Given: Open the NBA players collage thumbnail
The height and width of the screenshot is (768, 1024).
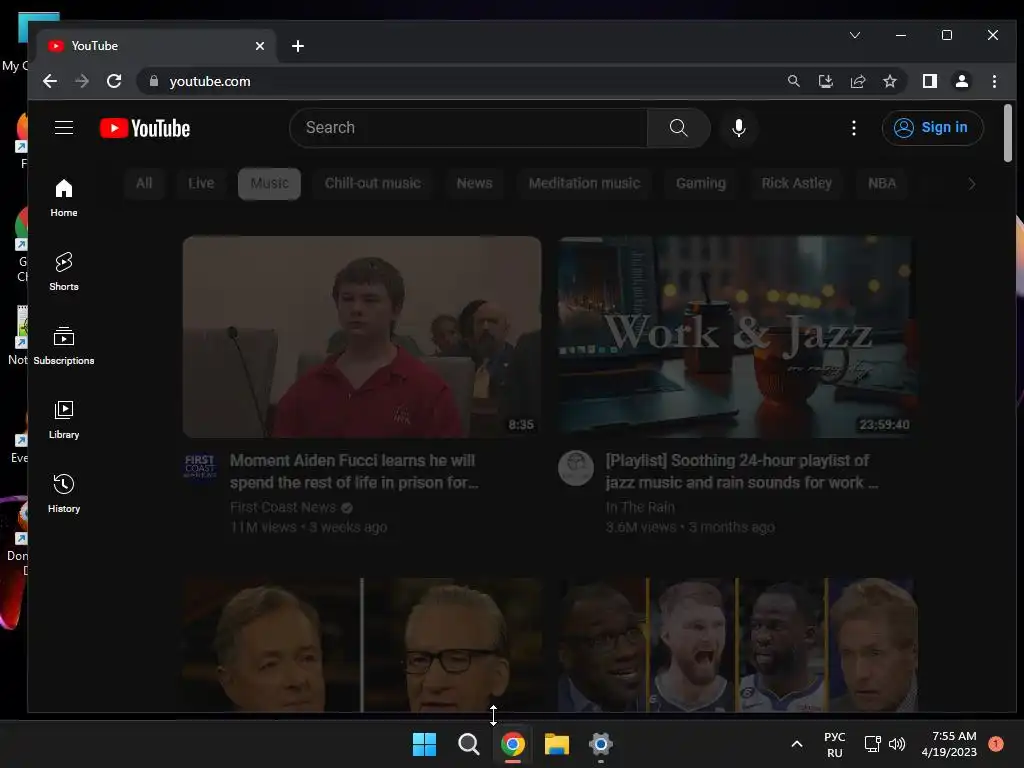Looking at the screenshot, I should coord(737,645).
